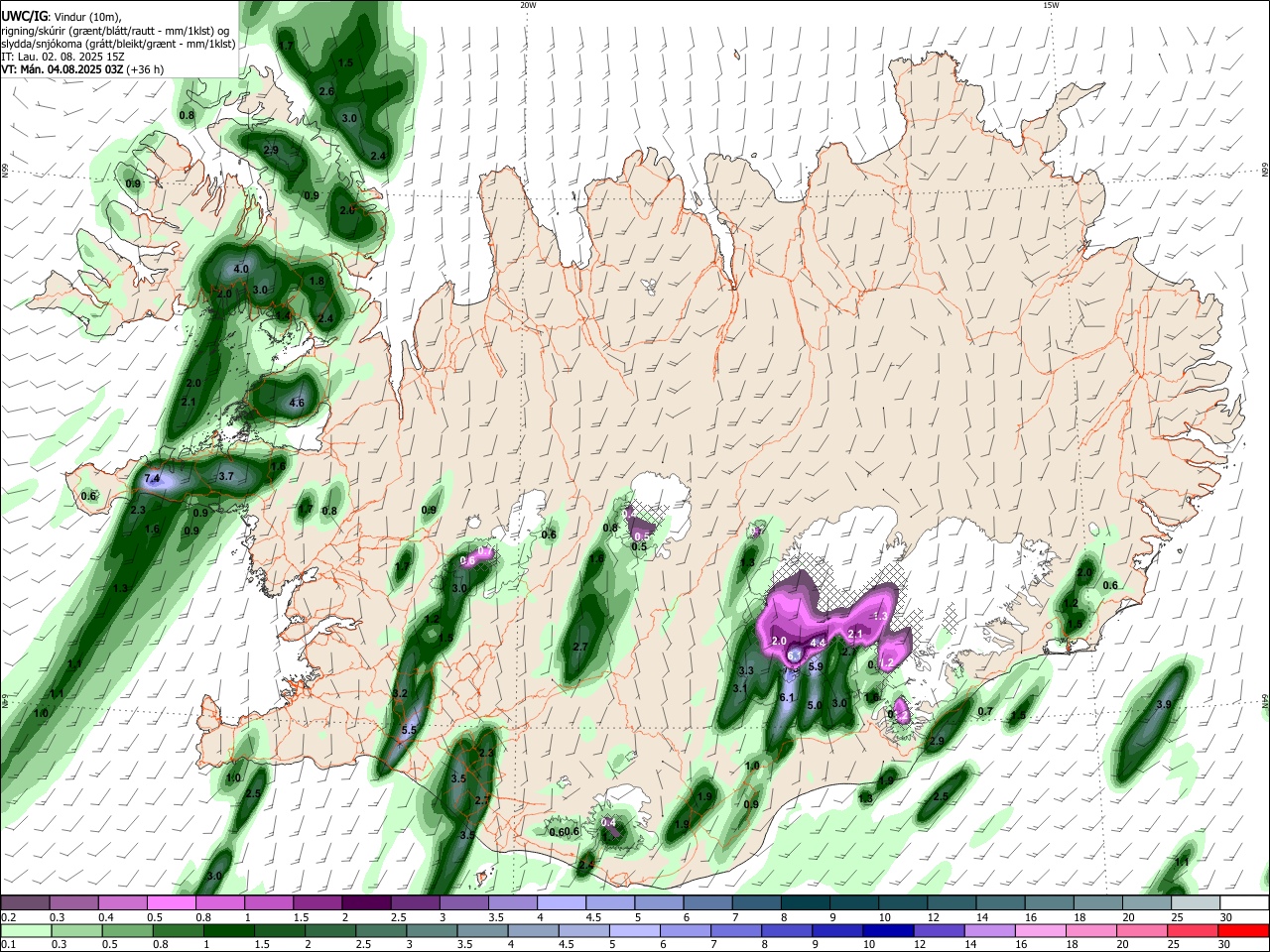Pick the crimson rain legend swatch starting at 25

pyautogui.click(x=1193, y=930)
